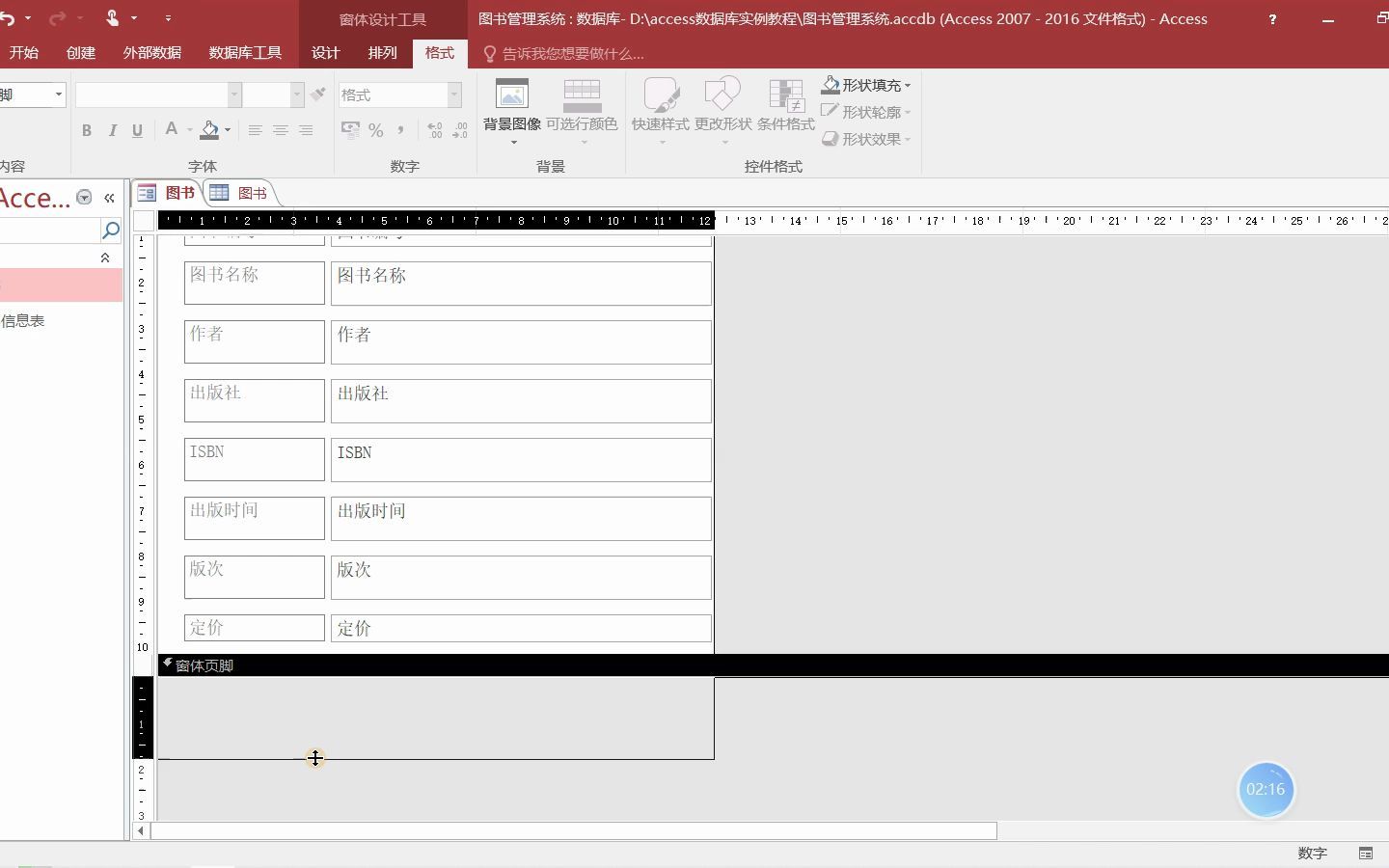This screenshot has width=1389, height=868.
Task: Click the 背景图像 background image button
Action: (511, 112)
